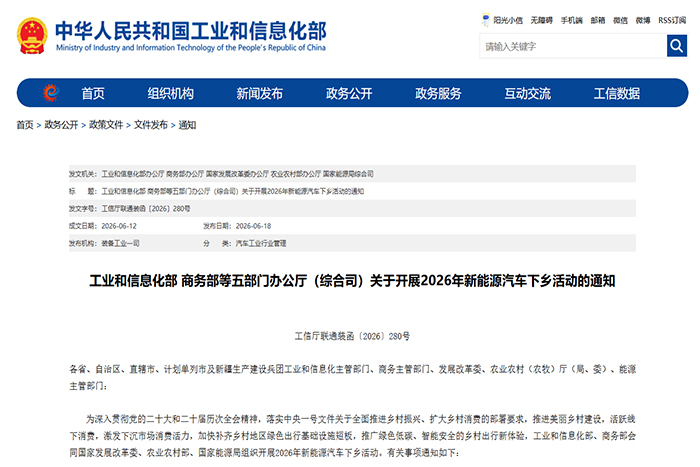Go to 文件发布 in the breadcrumb

(x=151, y=125)
